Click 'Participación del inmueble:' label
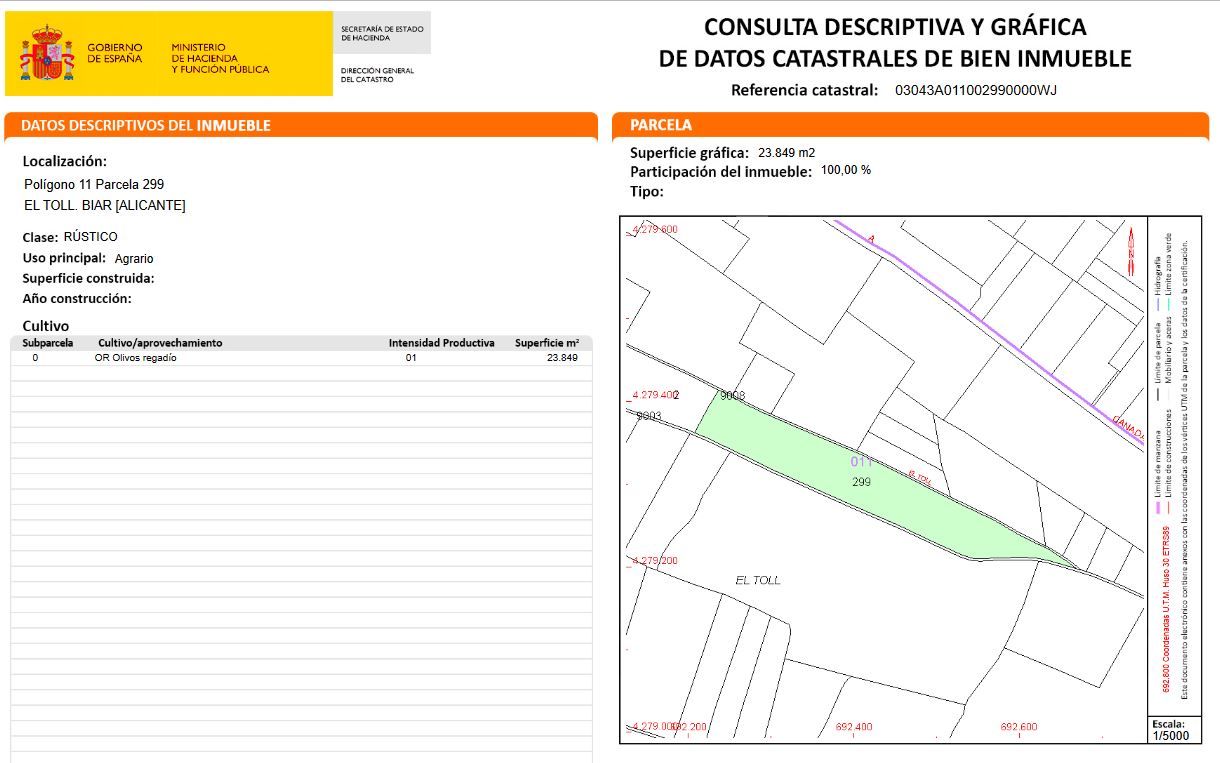The image size is (1220, 763). tap(721, 171)
